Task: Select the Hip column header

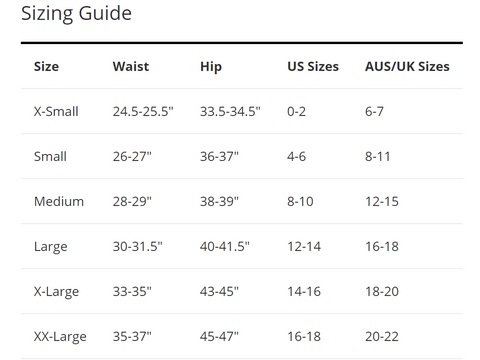Action: point(211,67)
